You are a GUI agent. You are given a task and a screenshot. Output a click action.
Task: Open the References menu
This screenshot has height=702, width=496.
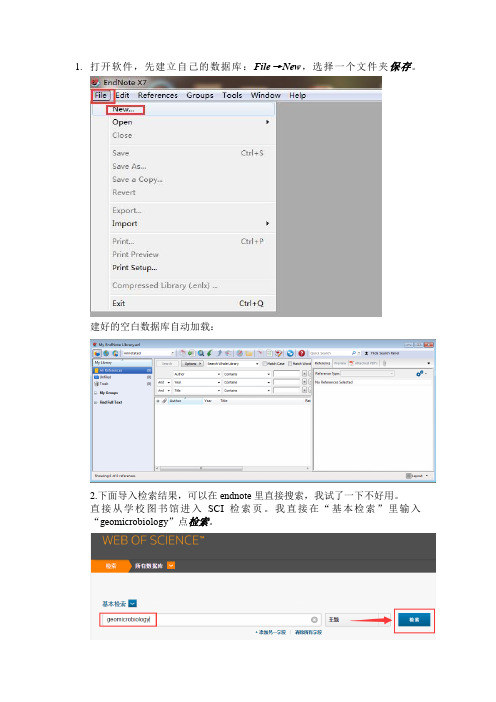pyautogui.click(x=158, y=95)
